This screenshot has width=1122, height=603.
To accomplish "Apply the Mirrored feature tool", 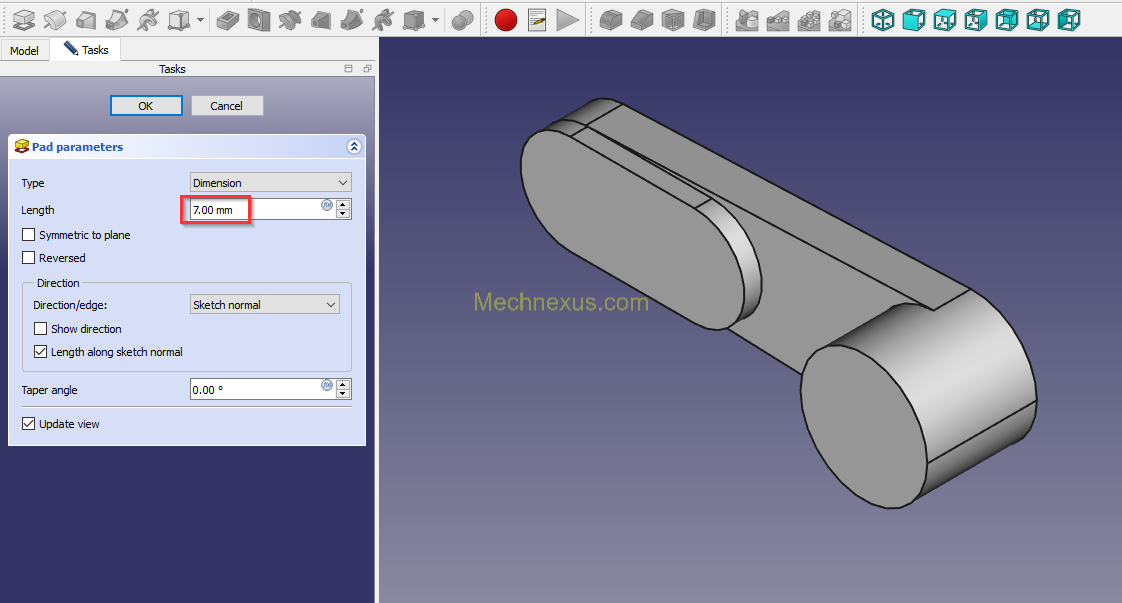I will point(747,20).
